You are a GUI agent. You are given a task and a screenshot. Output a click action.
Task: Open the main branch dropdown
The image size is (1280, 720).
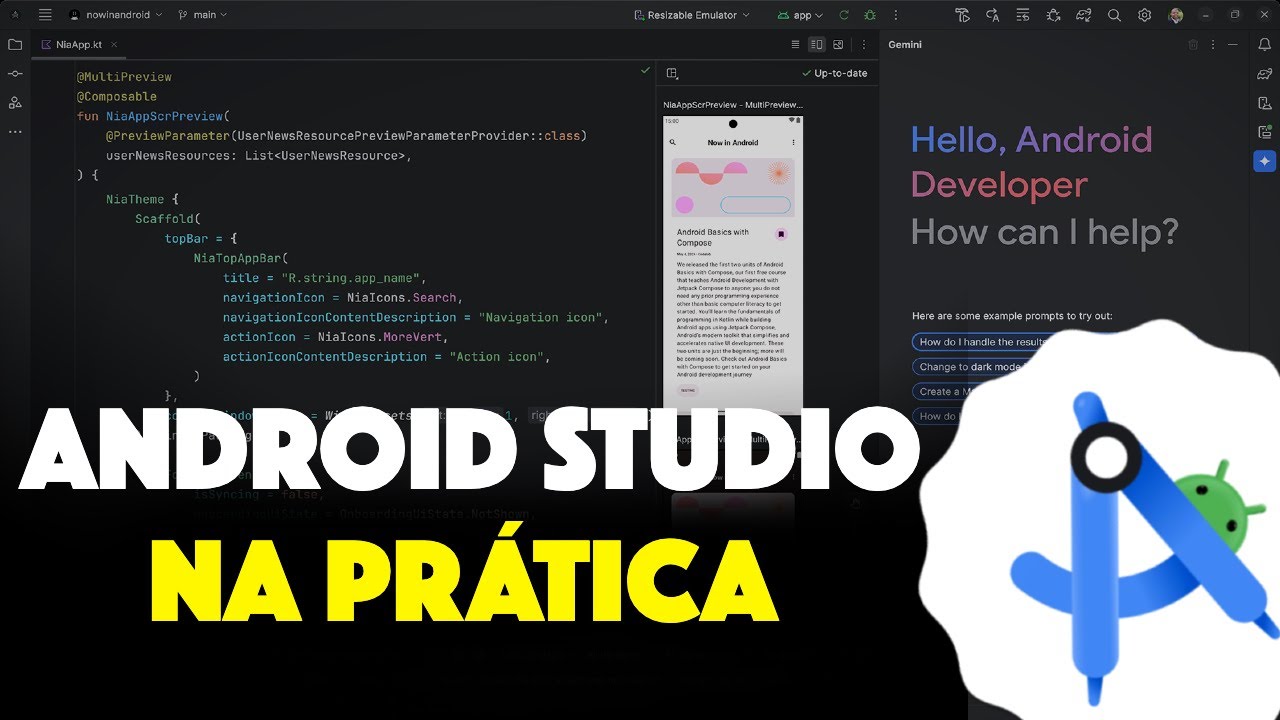pyautogui.click(x=202, y=15)
